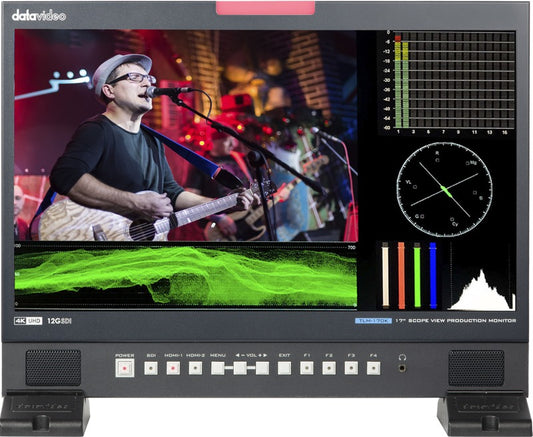Select the circular vectorscope display
This screenshot has height=437, width=533.
445,190
